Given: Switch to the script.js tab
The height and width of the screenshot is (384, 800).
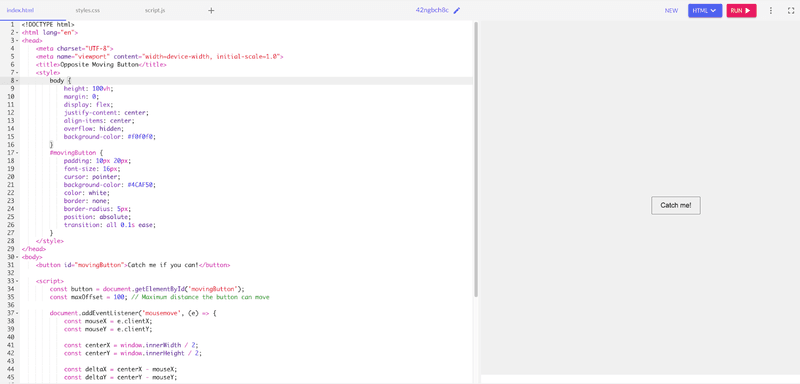Looking at the screenshot, I should pos(155,10).
